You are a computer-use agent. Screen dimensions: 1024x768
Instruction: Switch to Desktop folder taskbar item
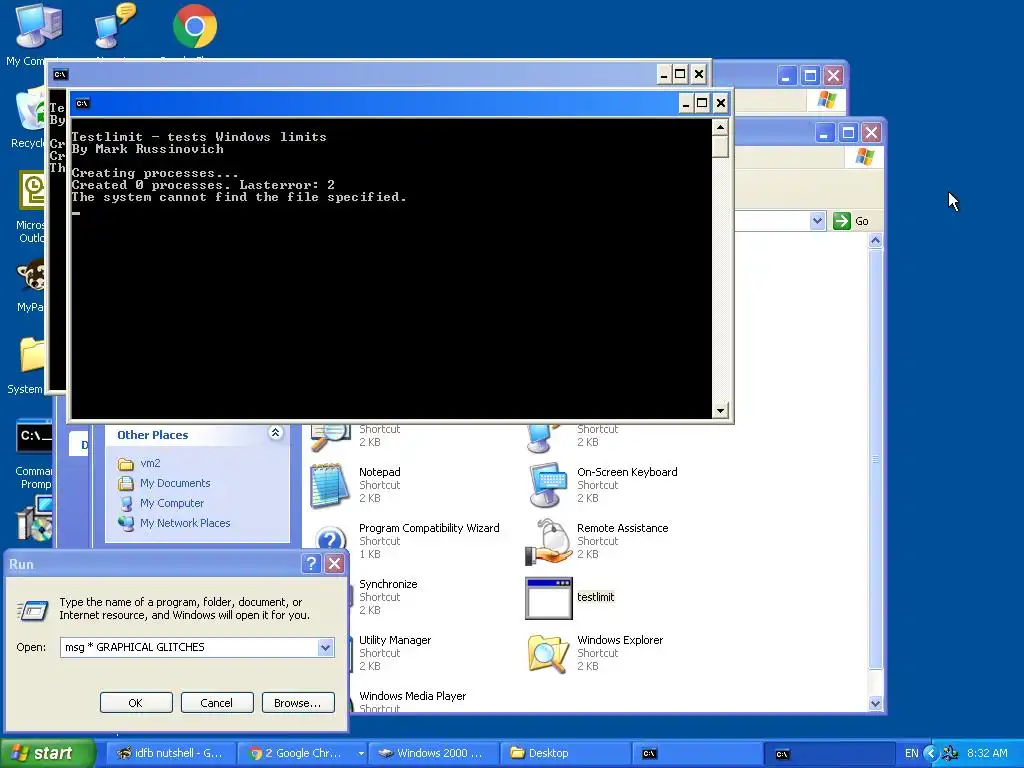click(x=564, y=753)
